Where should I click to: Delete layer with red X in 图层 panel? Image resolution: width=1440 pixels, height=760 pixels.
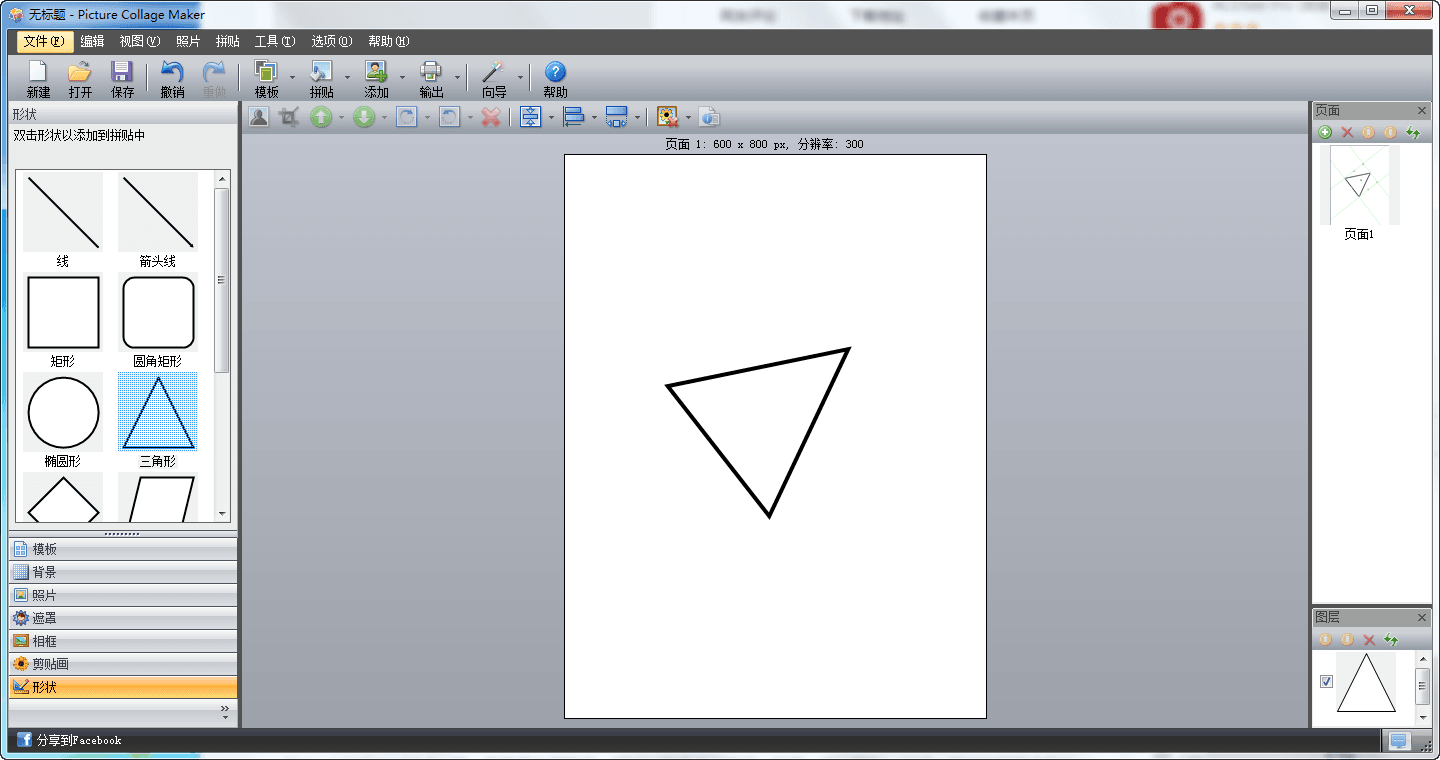click(x=1369, y=640)
